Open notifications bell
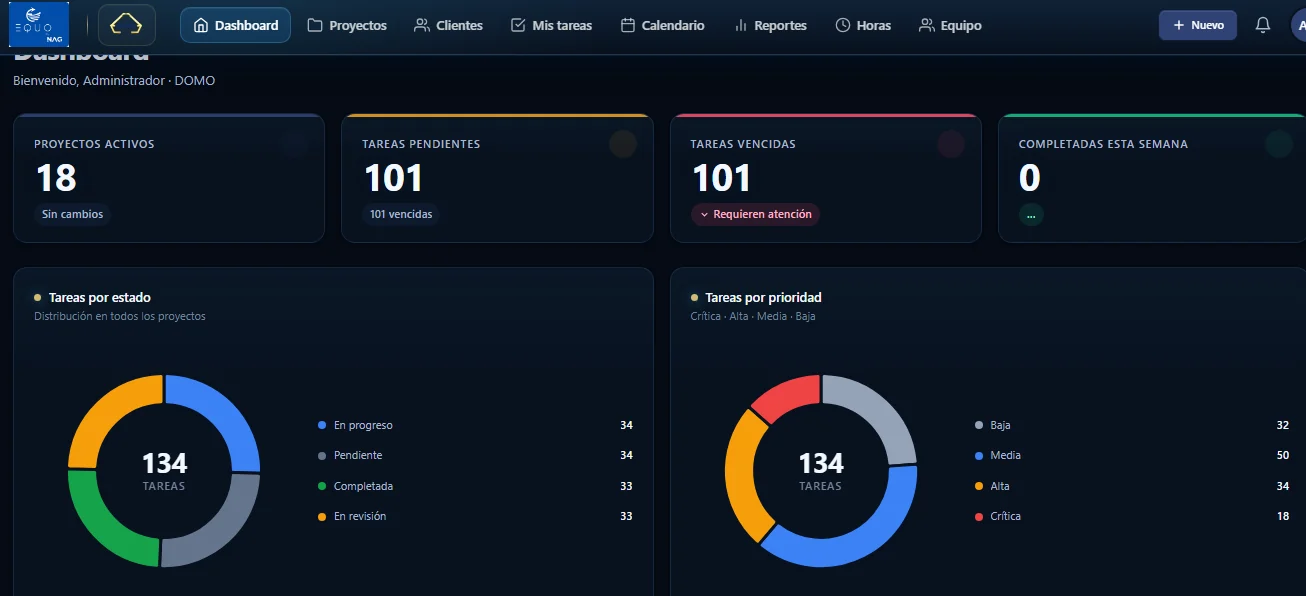The height and width of the screenshot is (596, 1306). click(1263, 25)
